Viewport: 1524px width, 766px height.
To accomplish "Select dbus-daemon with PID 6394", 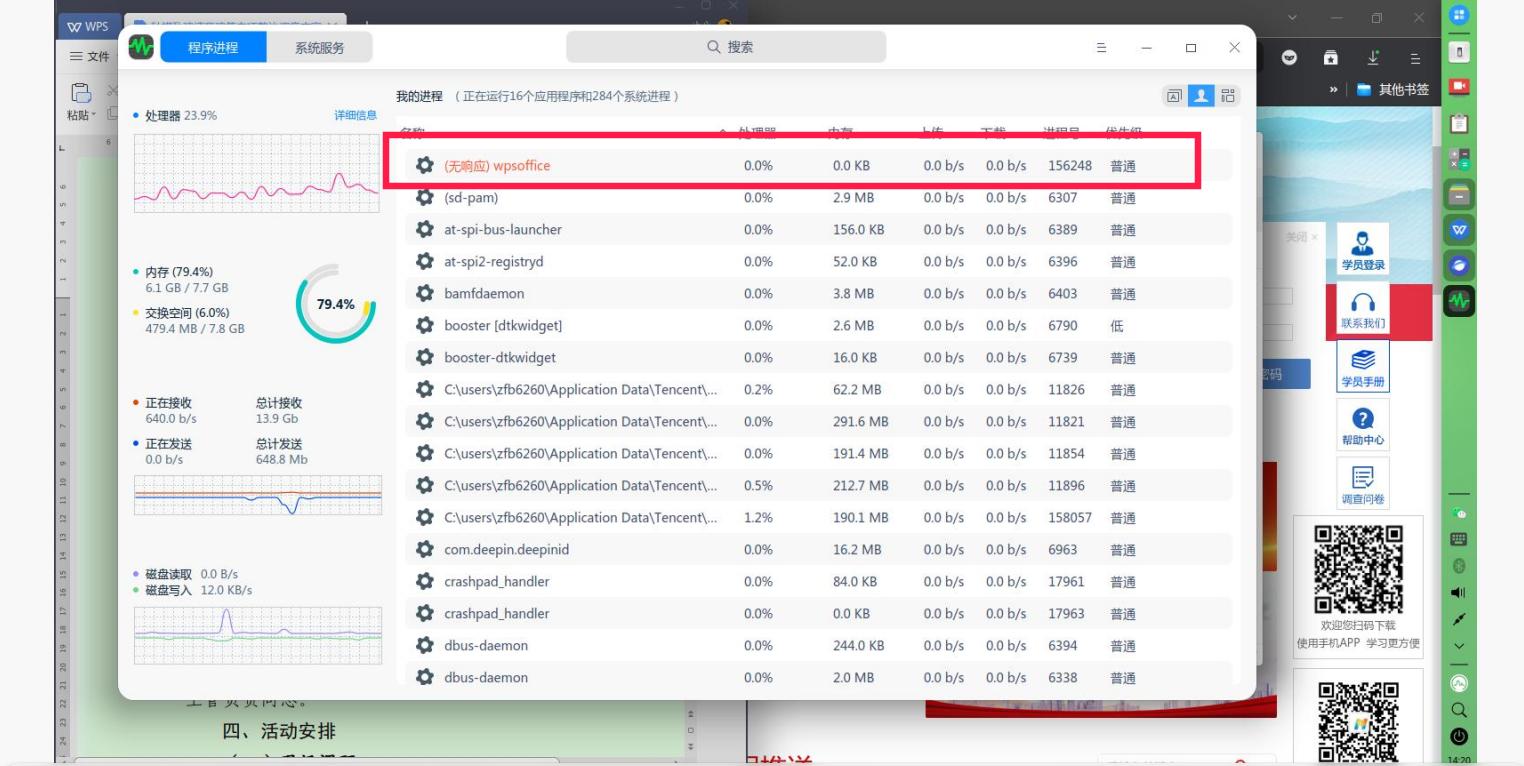I will [819, 646].
